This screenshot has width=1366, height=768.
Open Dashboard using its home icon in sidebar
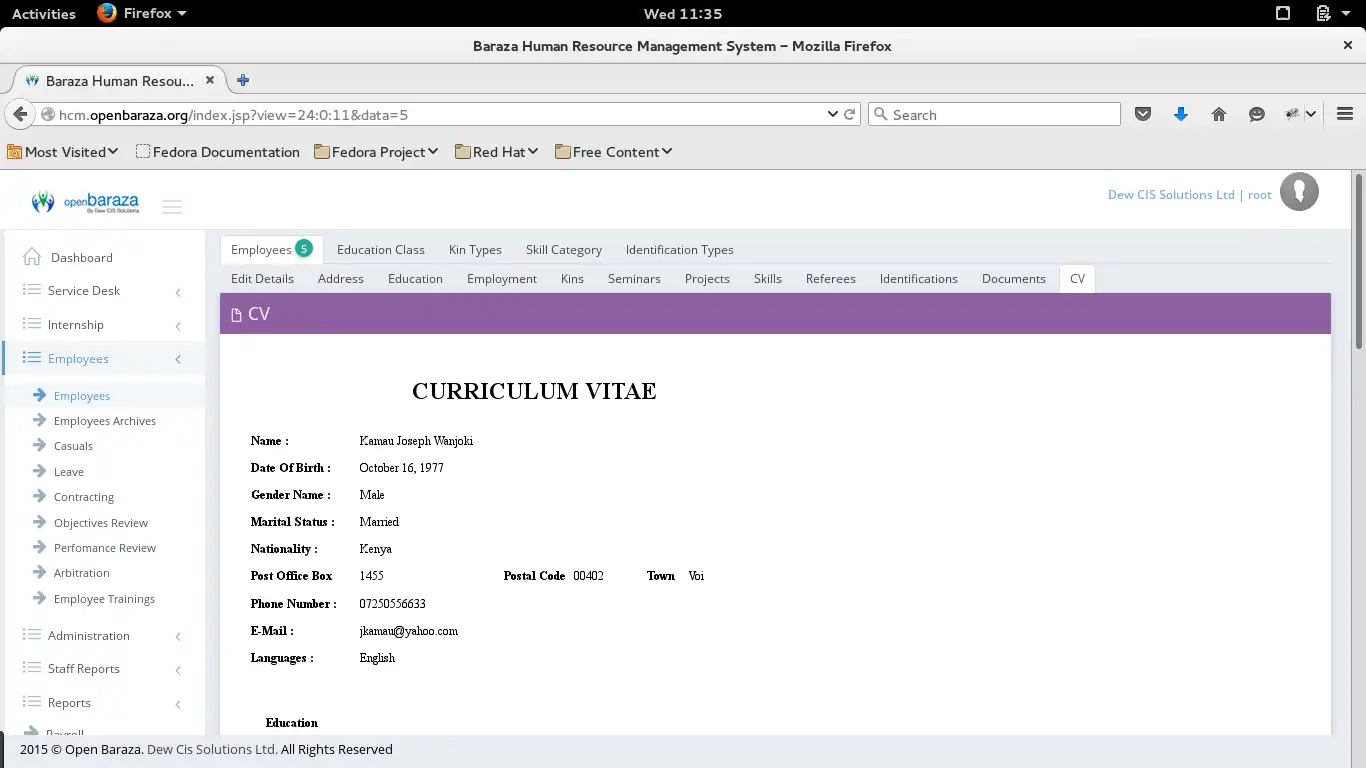31,257
